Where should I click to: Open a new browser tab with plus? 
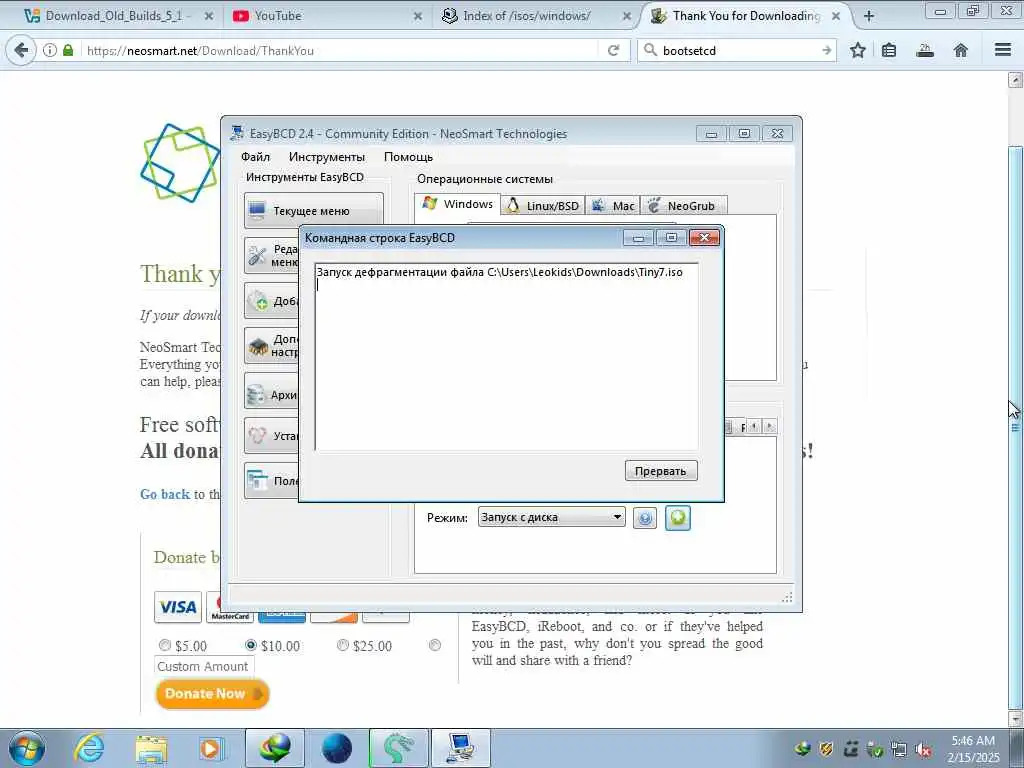tap(869, 16)
